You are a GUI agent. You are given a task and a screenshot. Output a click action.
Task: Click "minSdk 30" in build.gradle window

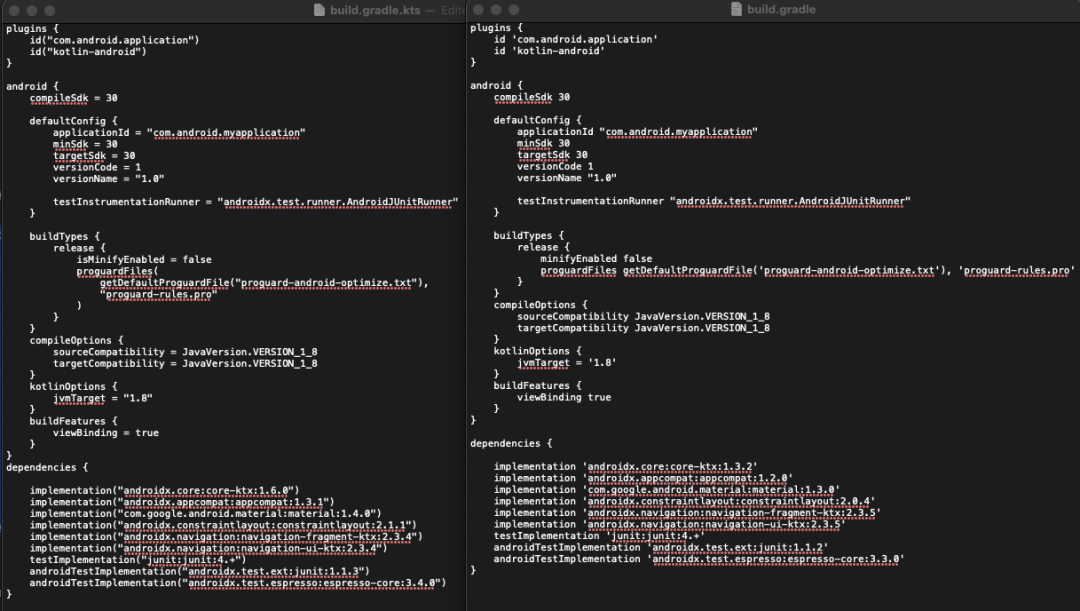click(x=543, y=143)
